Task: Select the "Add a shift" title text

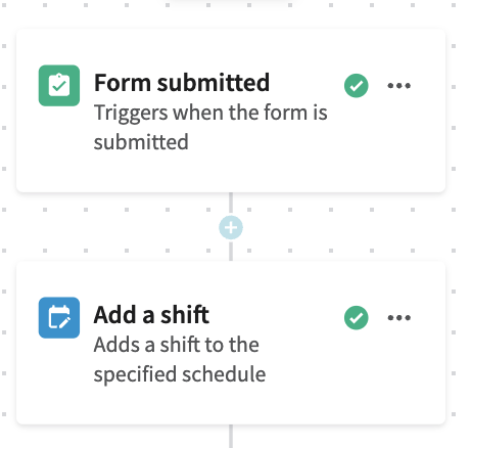Action: [151, 314]
